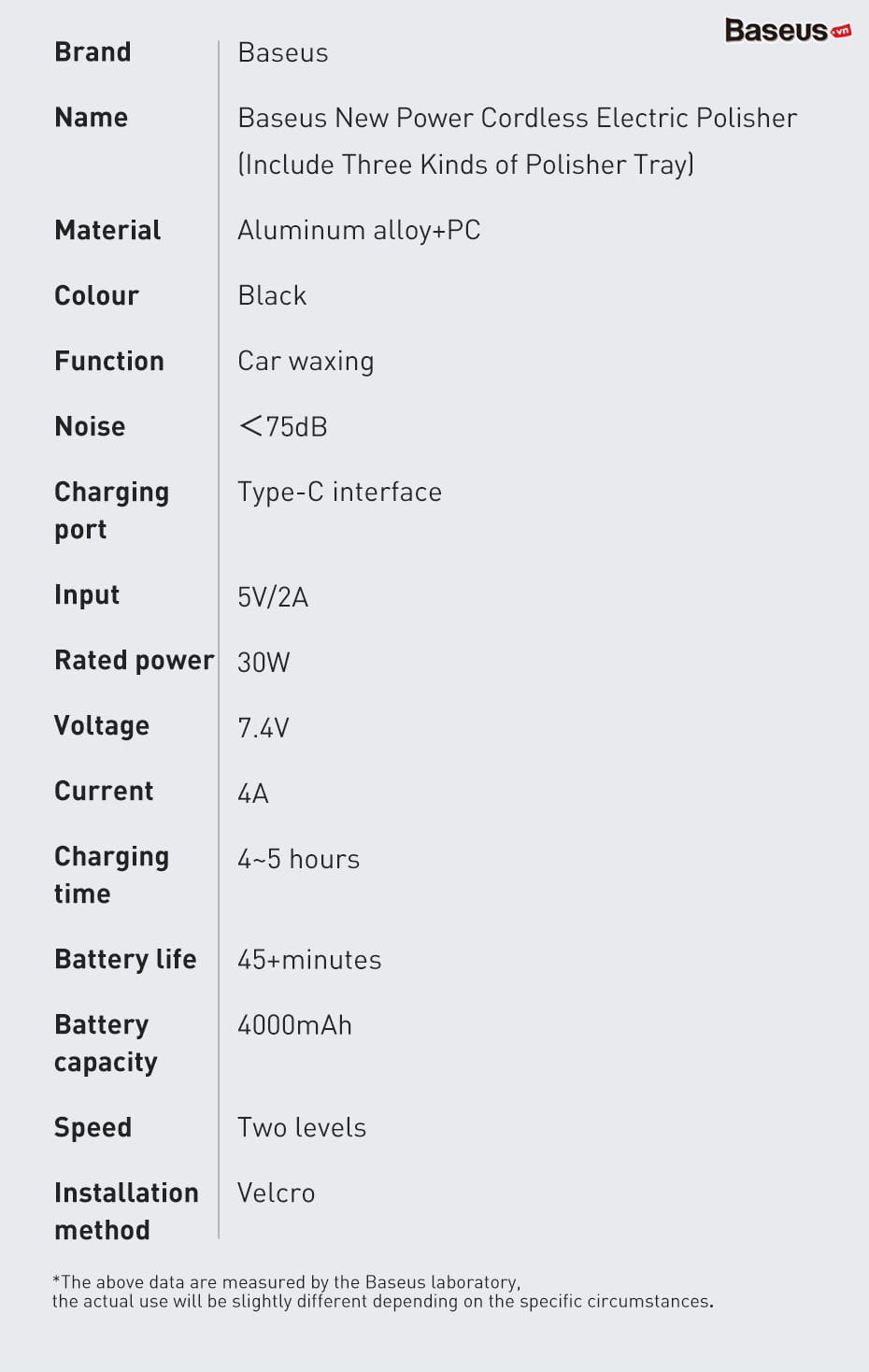Screen dimensions: 869x1372
Task: Click the <75dB noise value
Action: (283, 427)
